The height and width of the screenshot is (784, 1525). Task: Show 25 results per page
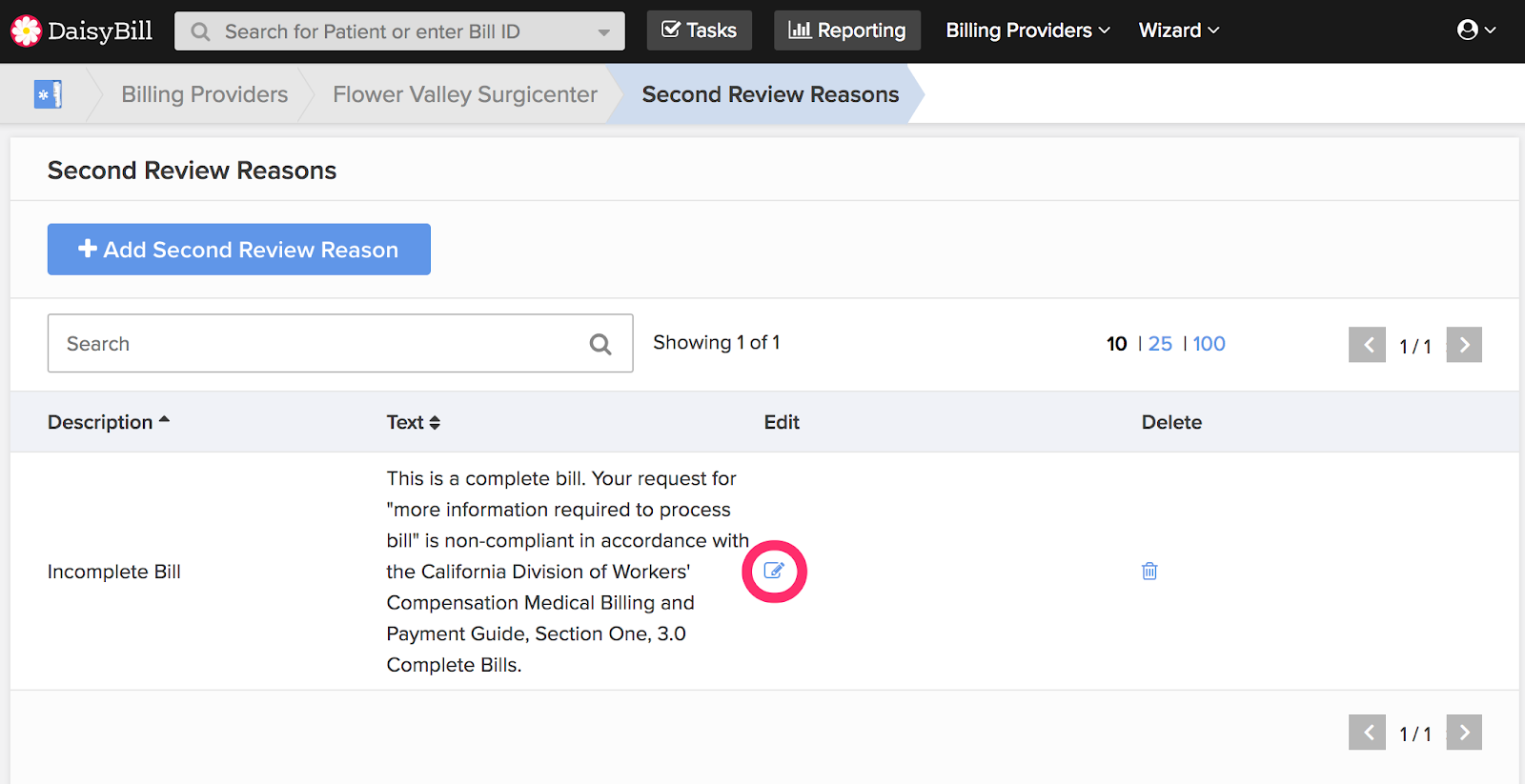click(1160, 344)
